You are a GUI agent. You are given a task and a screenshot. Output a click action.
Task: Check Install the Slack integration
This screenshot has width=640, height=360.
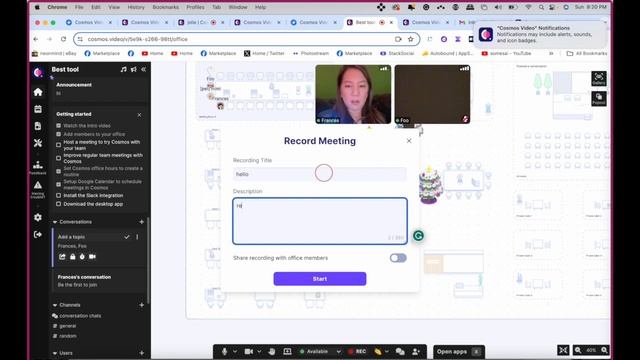click(58, 196)
